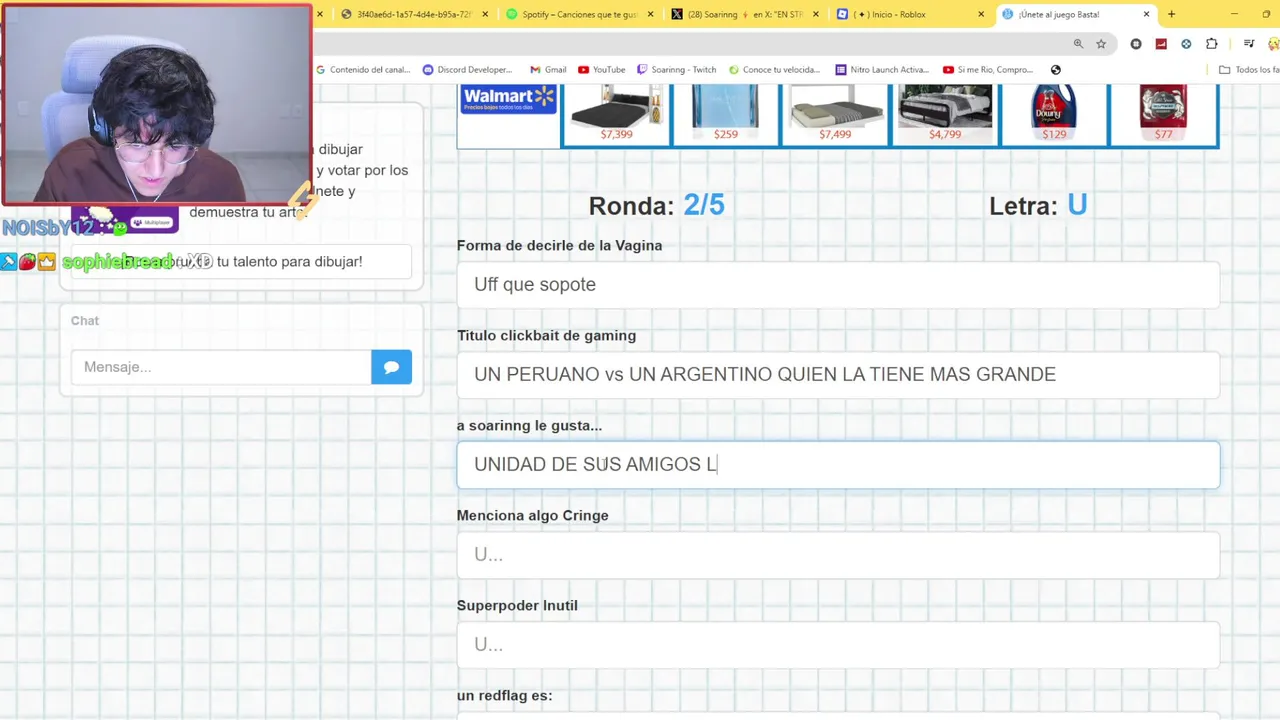
Task: Open the YouTube bookmark
Action: coord(602,70)
